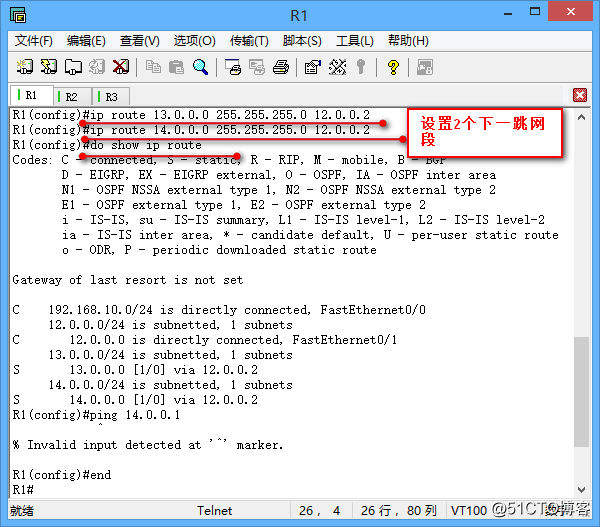Minimize the R1 window
600x527 pixels.
[x=508, y=13]
